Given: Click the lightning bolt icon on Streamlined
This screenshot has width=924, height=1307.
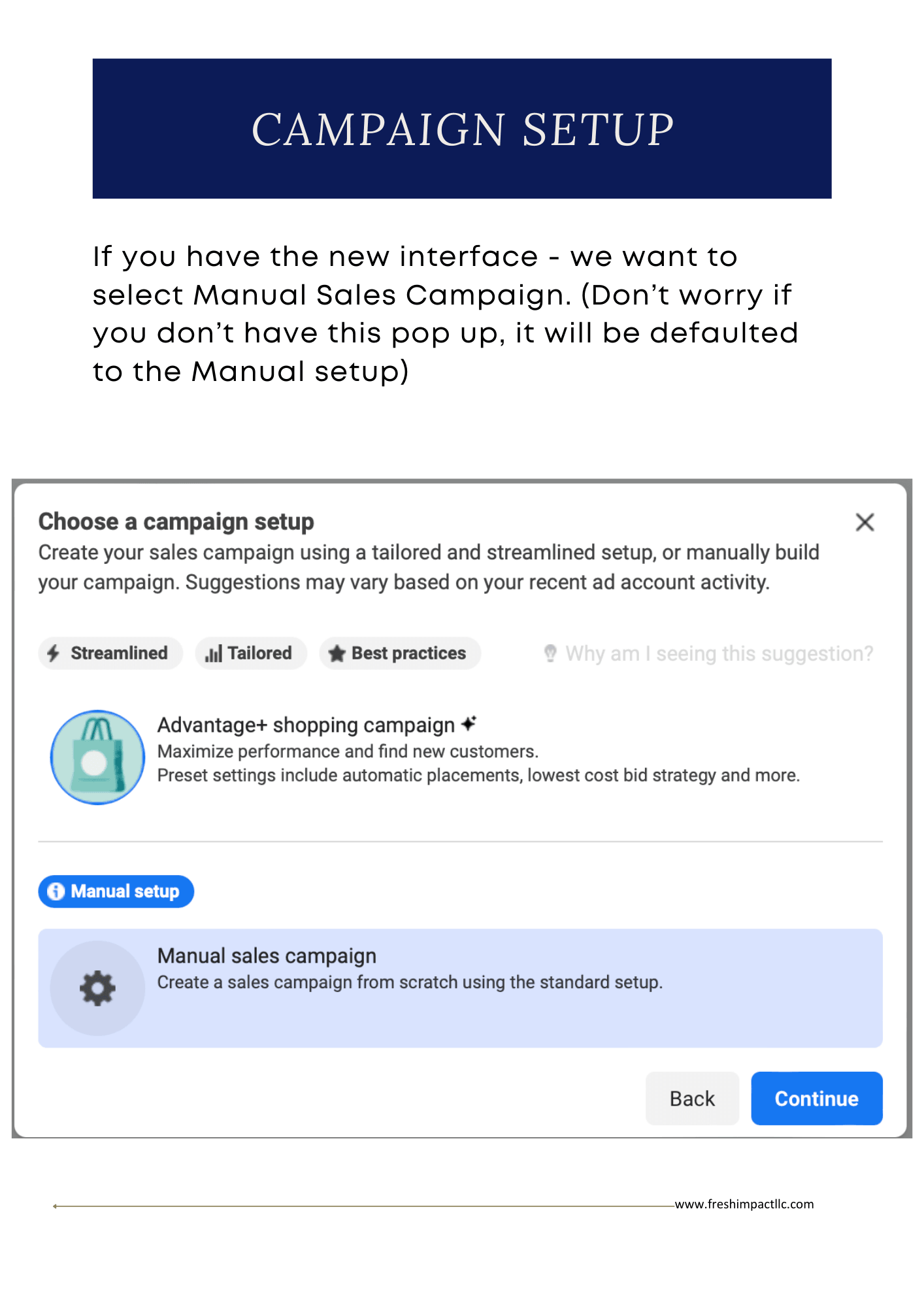Looking at the screenshot, I should click(x=54, y=653).
